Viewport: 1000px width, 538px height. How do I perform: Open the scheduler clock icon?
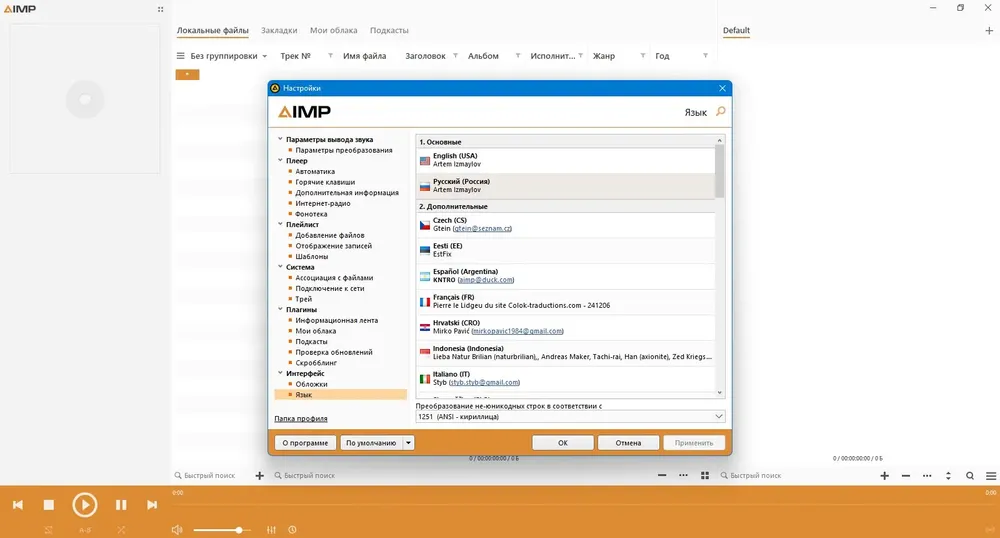(x=292, y=530)
